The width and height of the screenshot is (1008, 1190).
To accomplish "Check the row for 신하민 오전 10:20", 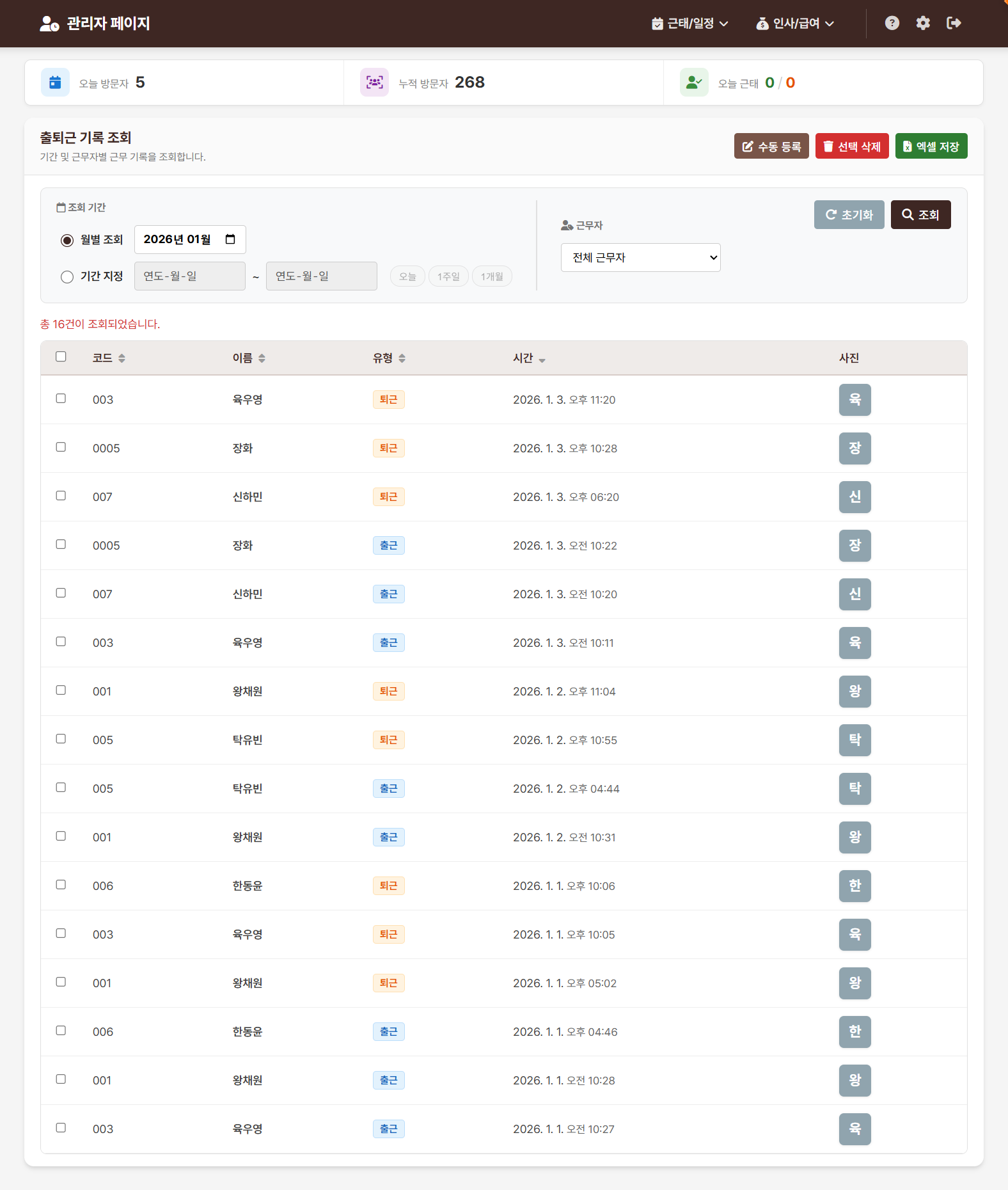I will coord(61,592).
